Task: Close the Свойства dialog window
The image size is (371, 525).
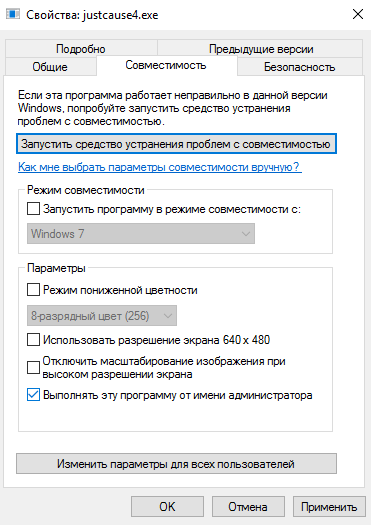Action: (358, 14)
